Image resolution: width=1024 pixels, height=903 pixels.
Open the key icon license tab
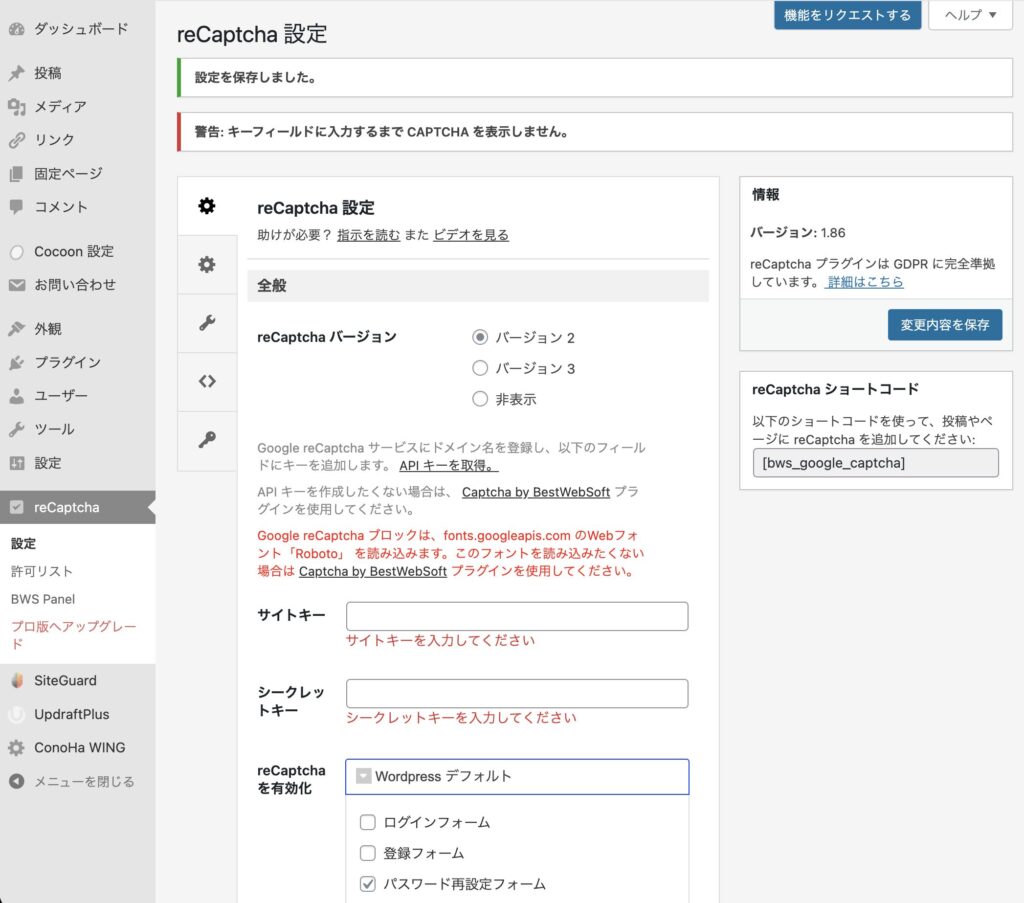coord(207,440)
